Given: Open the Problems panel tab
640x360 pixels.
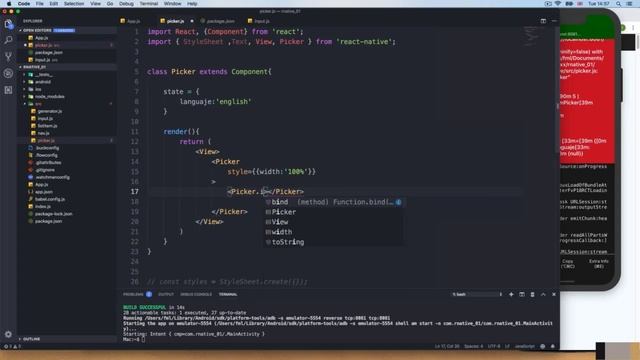Looking at the screenshot, I should tap(133, 294).
